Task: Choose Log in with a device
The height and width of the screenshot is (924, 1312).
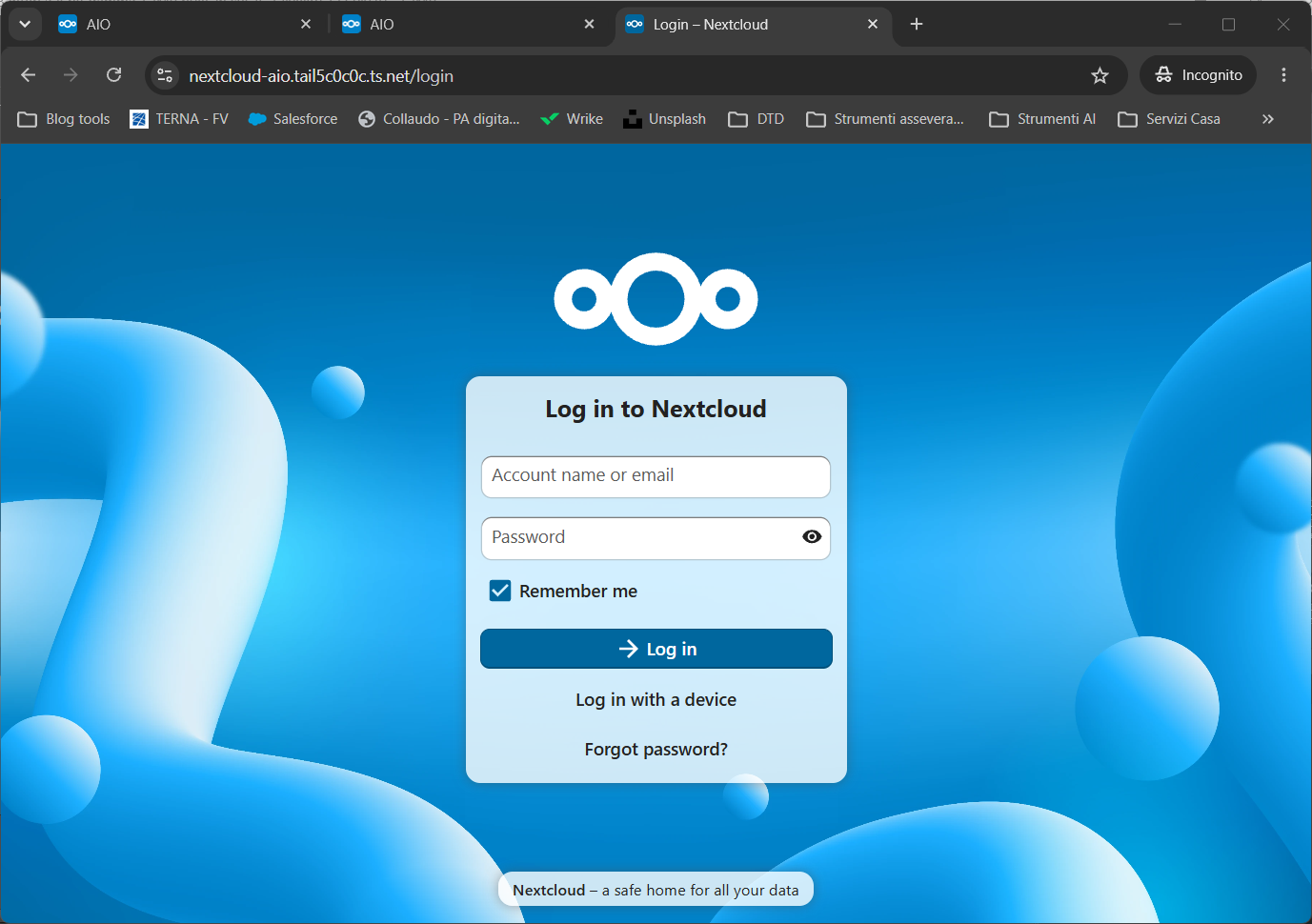Action: (x=656, y=699)
